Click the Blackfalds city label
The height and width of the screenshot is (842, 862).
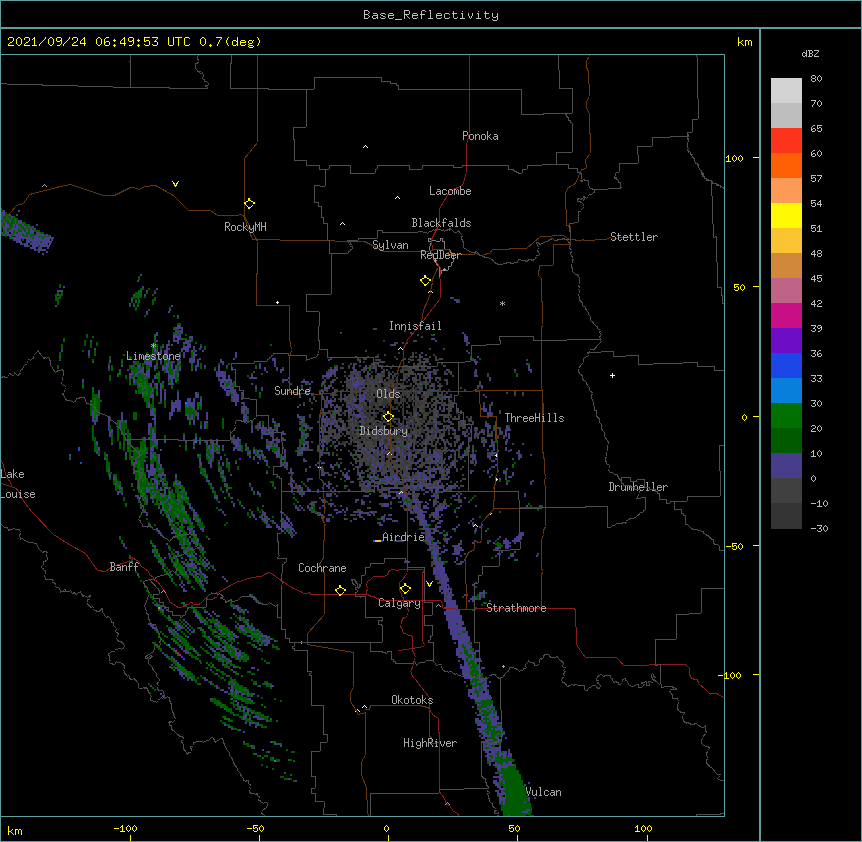click(x=441, y=223)
